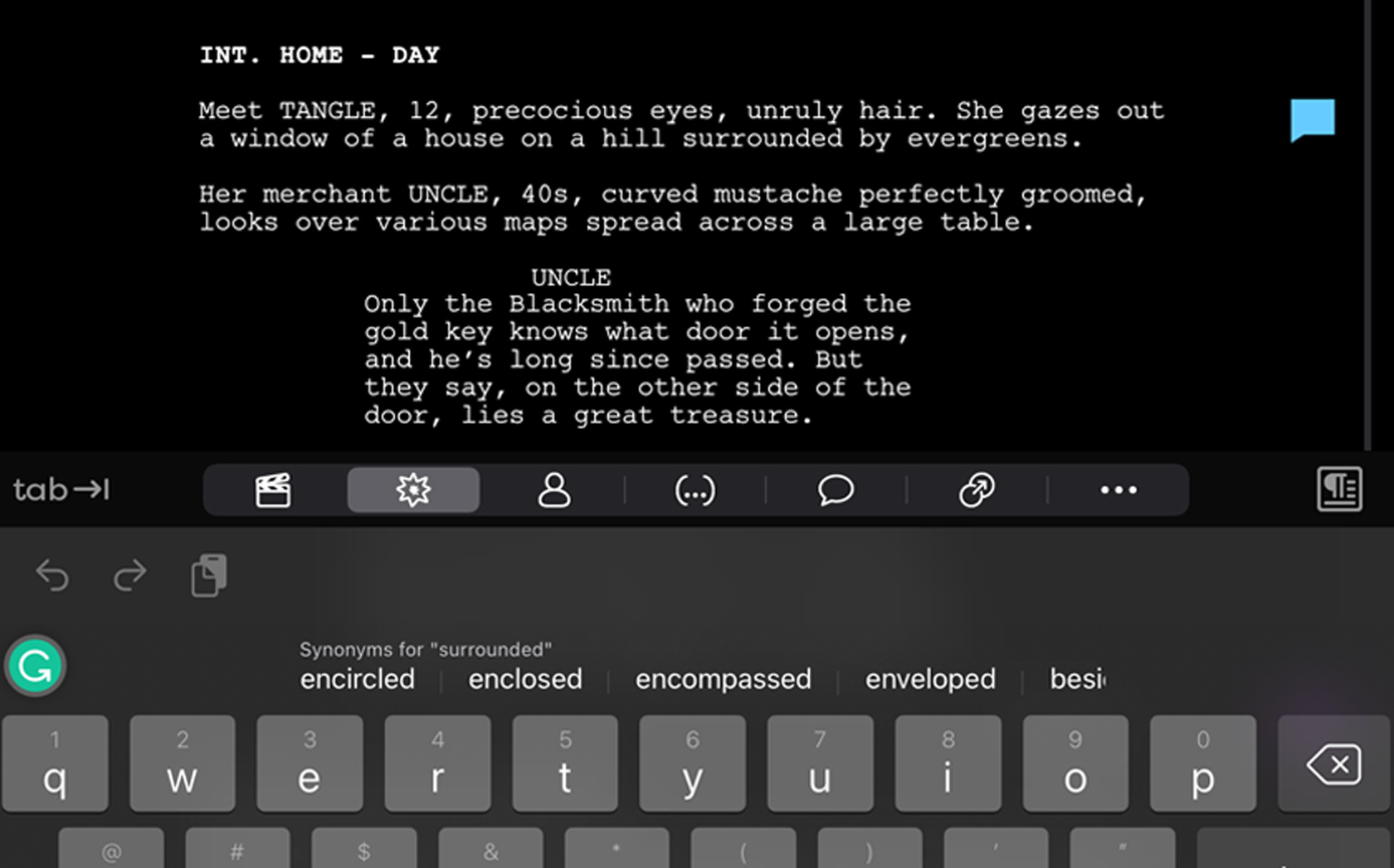Select the synonym "enveloped"
This screenshot has width=1394, height=868.
930,679
